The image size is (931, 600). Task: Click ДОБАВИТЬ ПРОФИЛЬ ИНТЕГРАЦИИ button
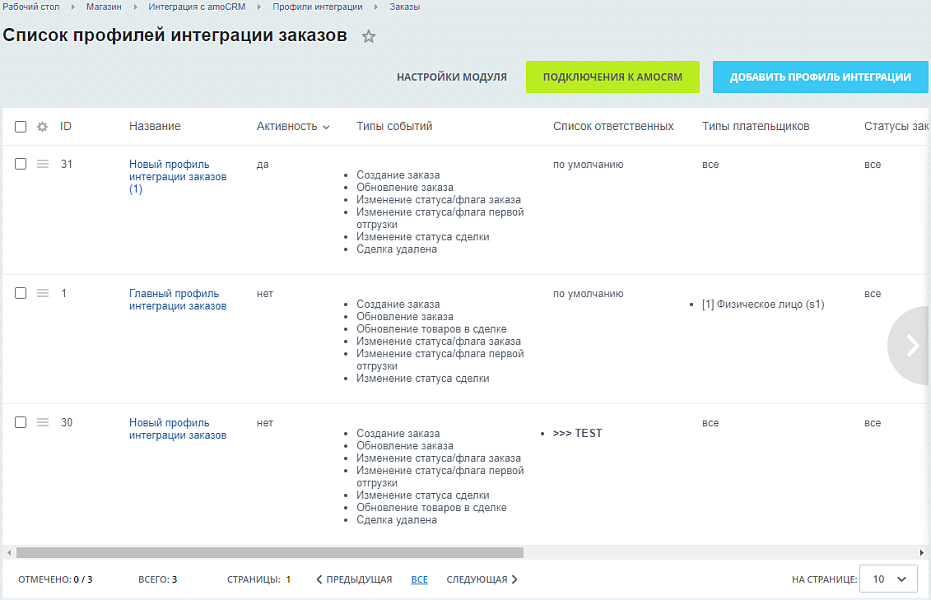[x=820, y=75]
